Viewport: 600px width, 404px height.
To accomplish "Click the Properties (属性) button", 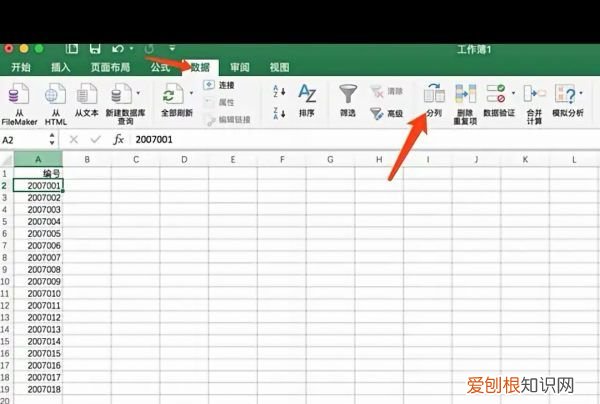I will 219,102.
